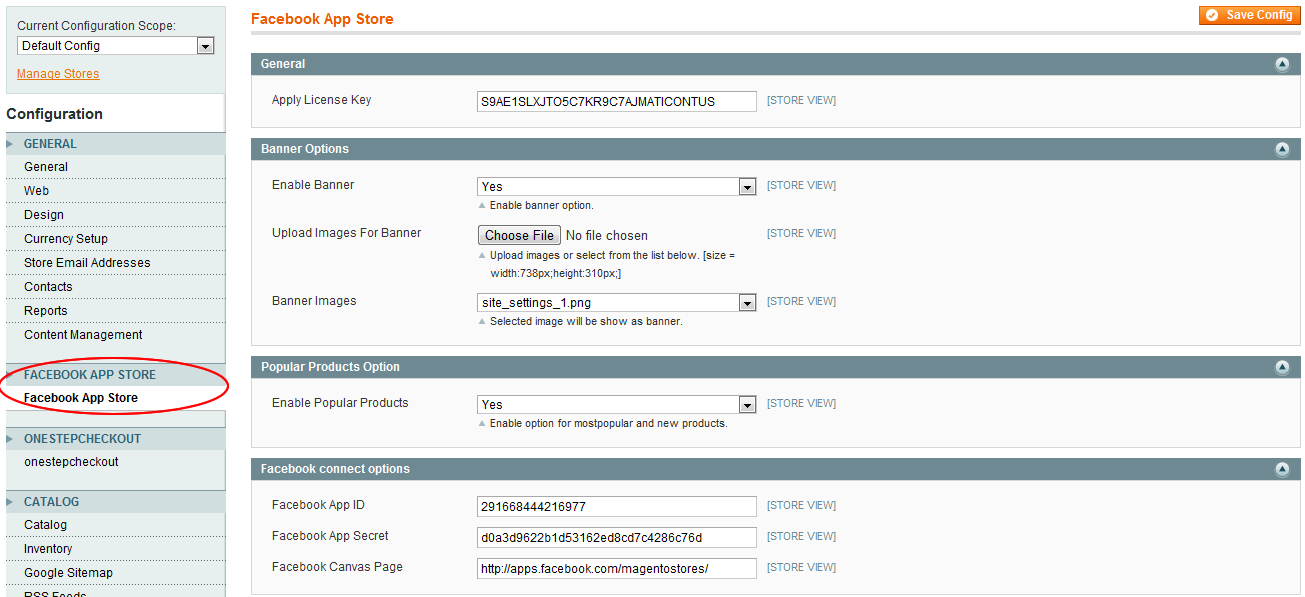Click the 'Enable Popular Products' label
The image size is (1305, 597).
[x=340, y=403]
